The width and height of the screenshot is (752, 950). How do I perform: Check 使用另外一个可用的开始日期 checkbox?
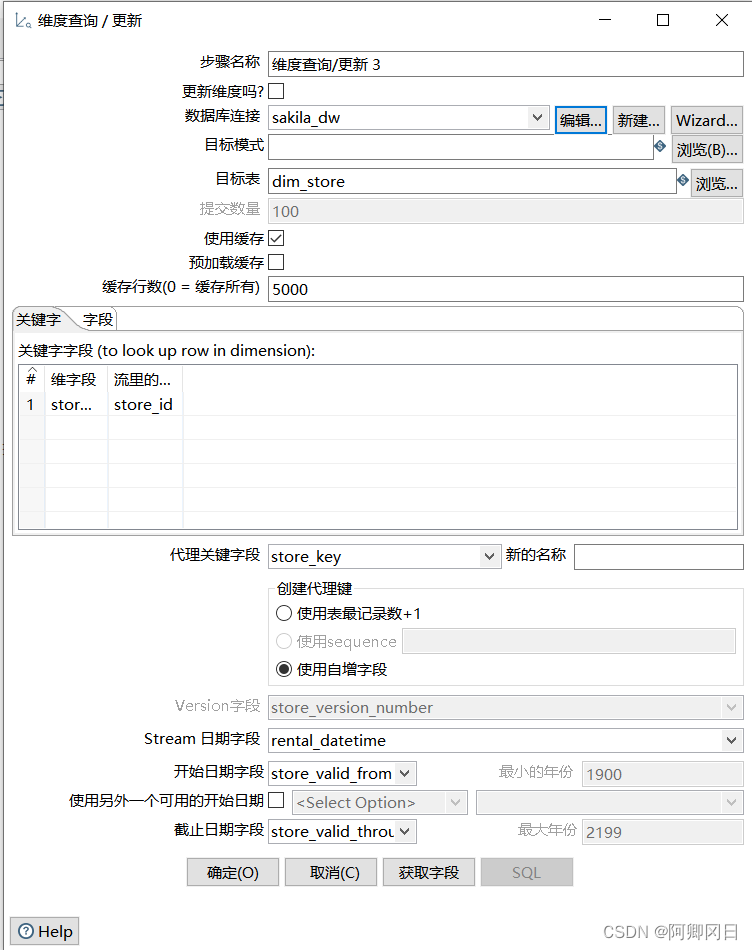tap(276, 801)
